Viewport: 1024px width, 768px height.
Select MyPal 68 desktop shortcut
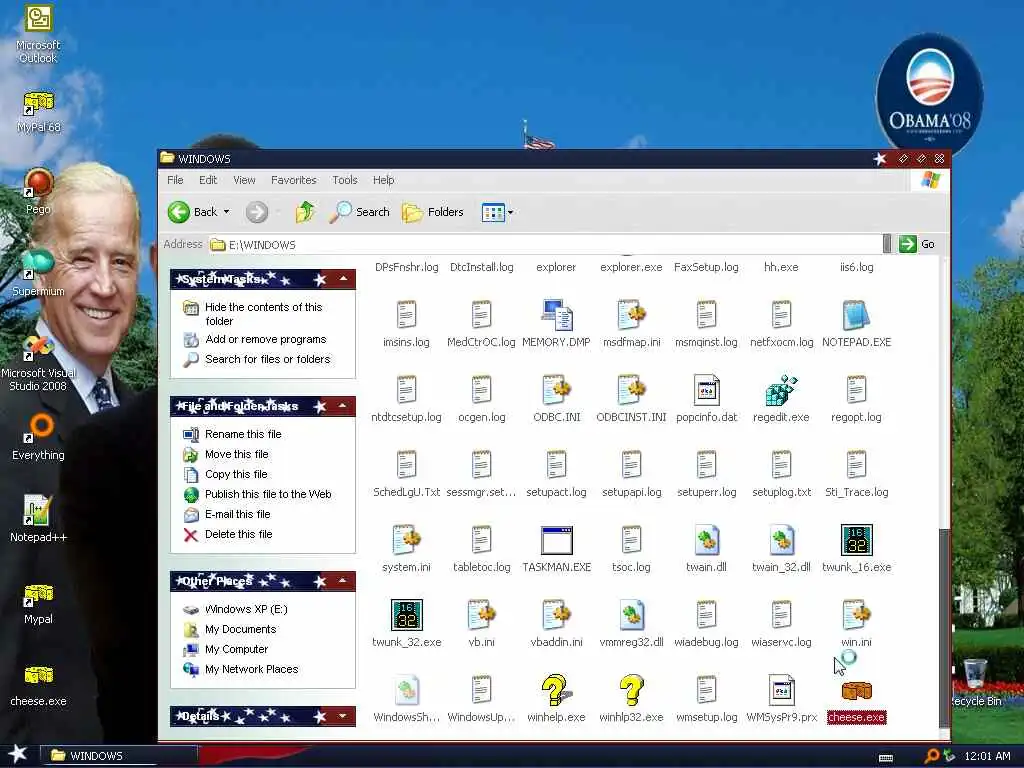(38, 112)
